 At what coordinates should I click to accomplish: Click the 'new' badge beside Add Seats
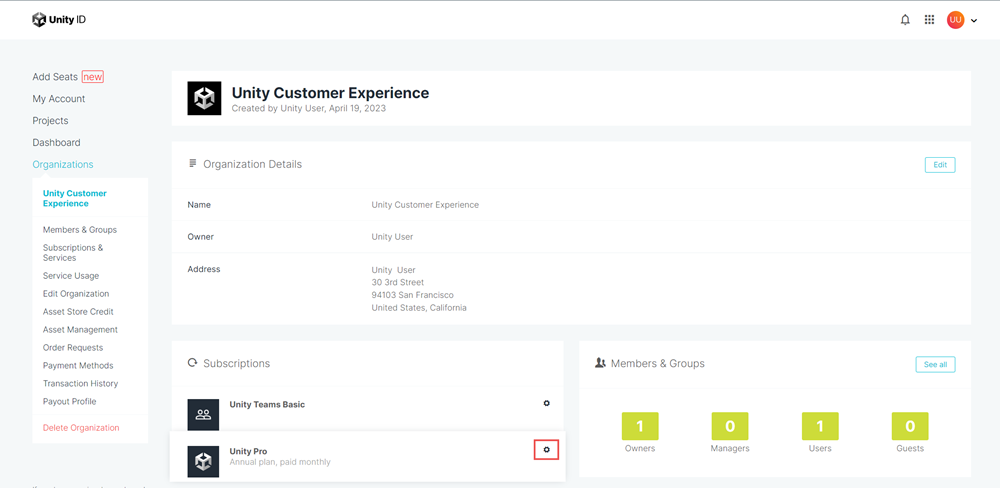(92, 77)
